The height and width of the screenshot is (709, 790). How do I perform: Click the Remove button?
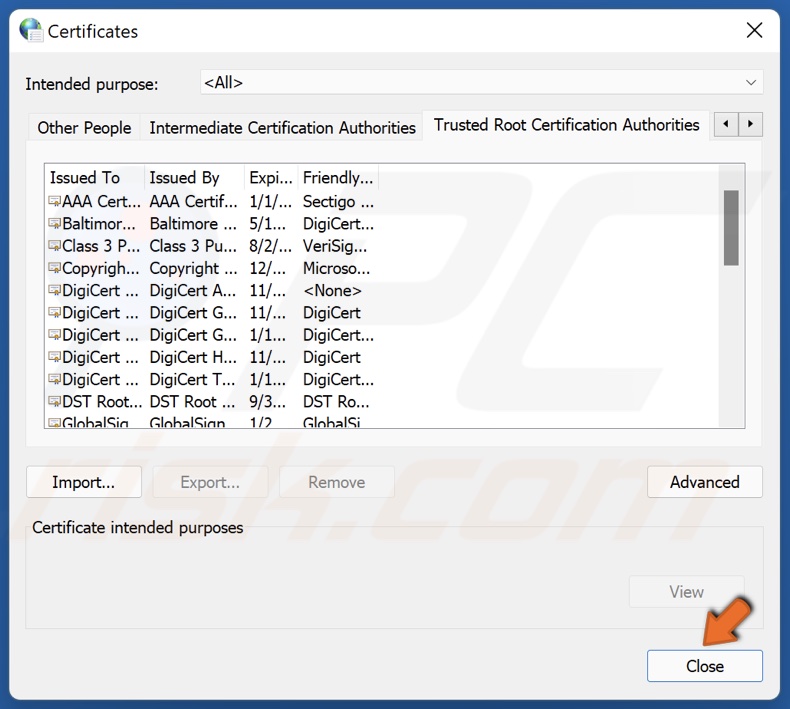tap(337, 482)
